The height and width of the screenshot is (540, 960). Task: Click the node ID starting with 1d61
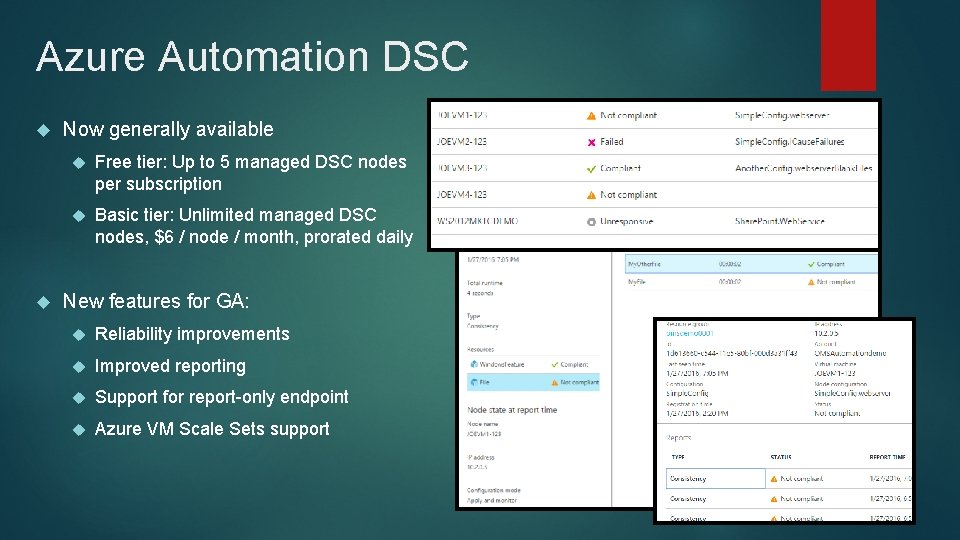tap(732, 353)
